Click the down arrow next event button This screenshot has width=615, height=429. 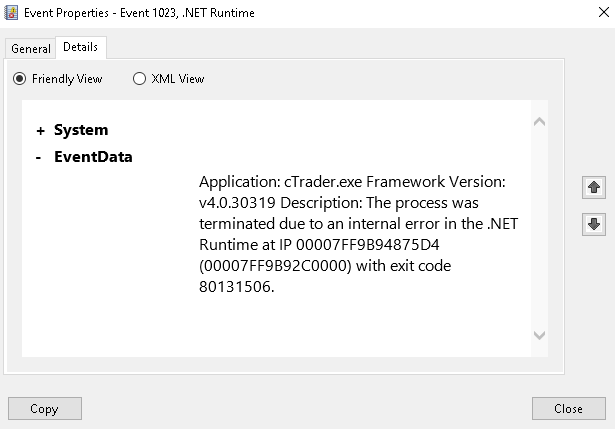593,224
